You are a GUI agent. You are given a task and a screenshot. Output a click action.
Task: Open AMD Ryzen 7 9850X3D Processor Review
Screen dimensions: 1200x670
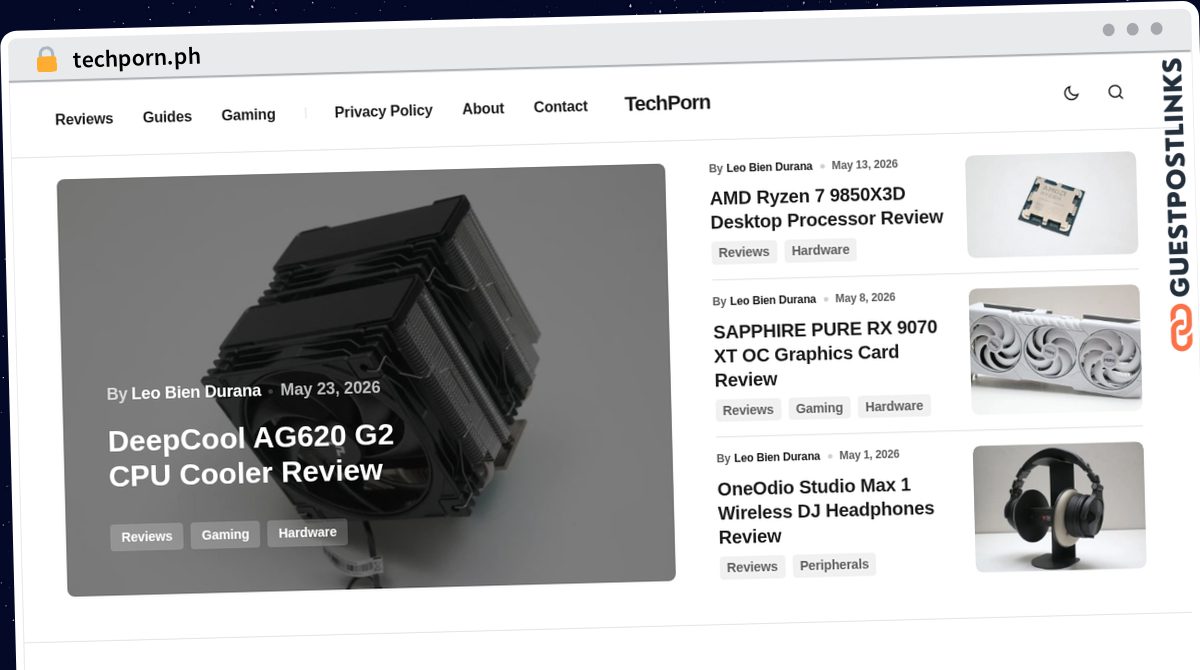(x=826, y=207)
